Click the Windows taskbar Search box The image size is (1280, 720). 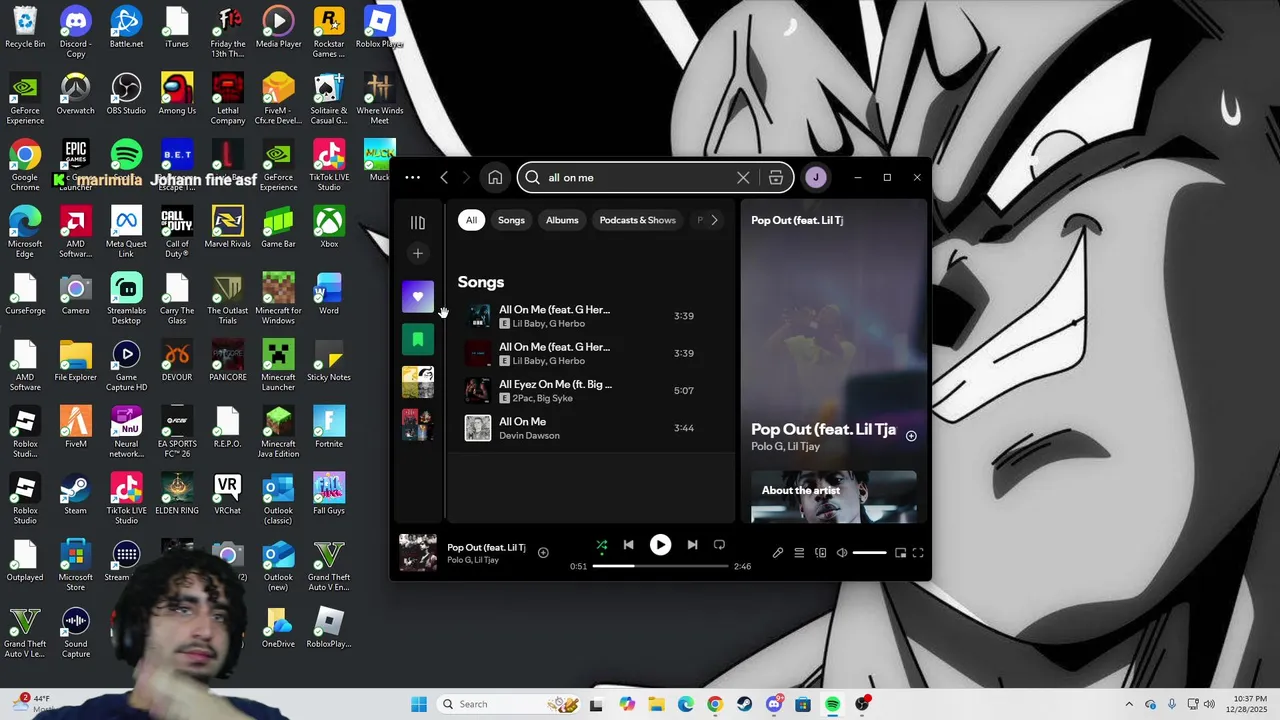coord(508,704)
